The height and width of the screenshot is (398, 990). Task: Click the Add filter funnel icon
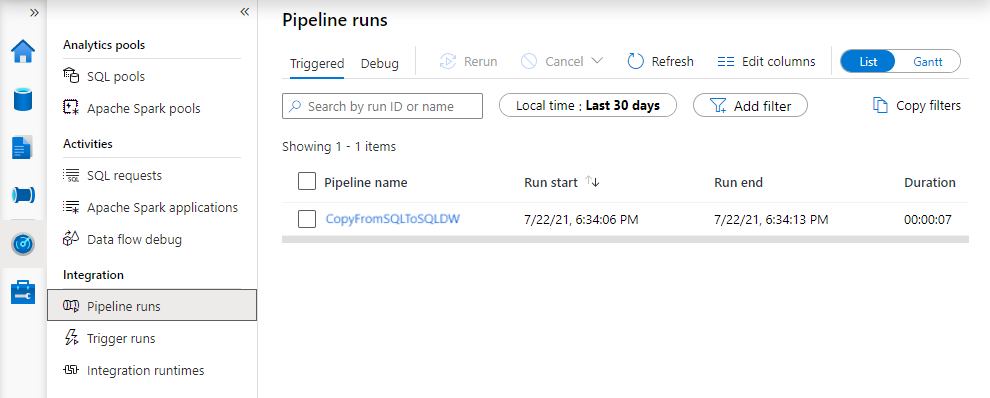click(719, 106)
